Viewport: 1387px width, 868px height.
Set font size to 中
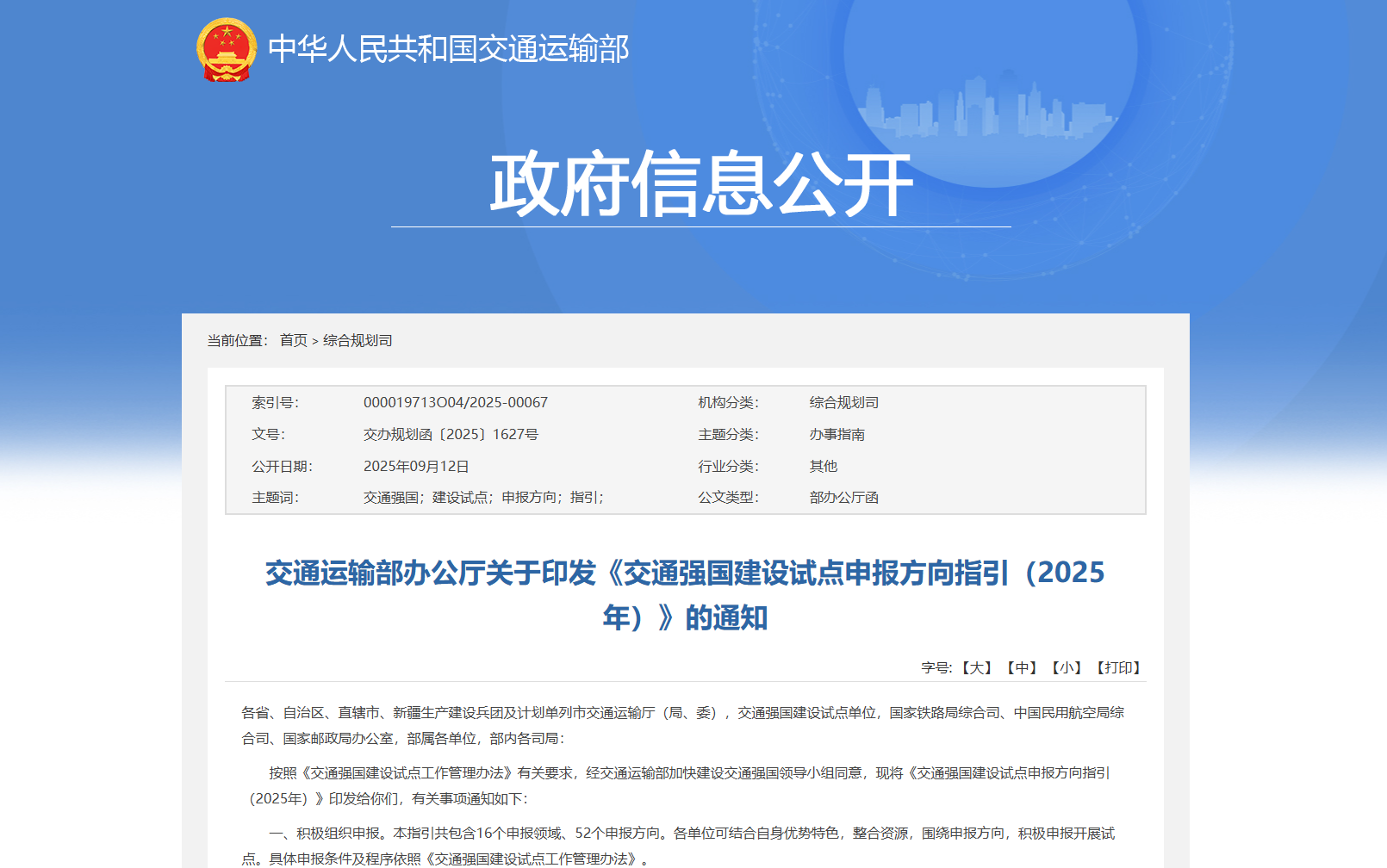pyautogui.click(x=1022, y=668)
